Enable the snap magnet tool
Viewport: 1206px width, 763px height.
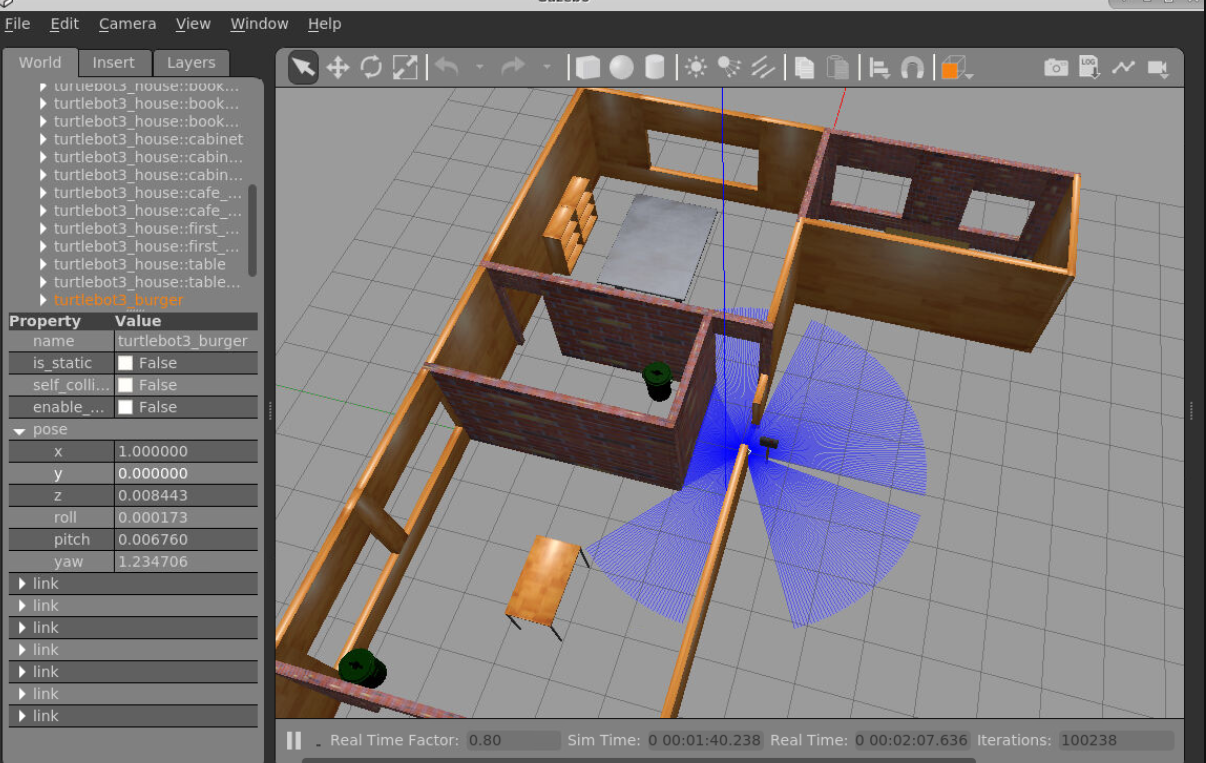tap(912, 67)
